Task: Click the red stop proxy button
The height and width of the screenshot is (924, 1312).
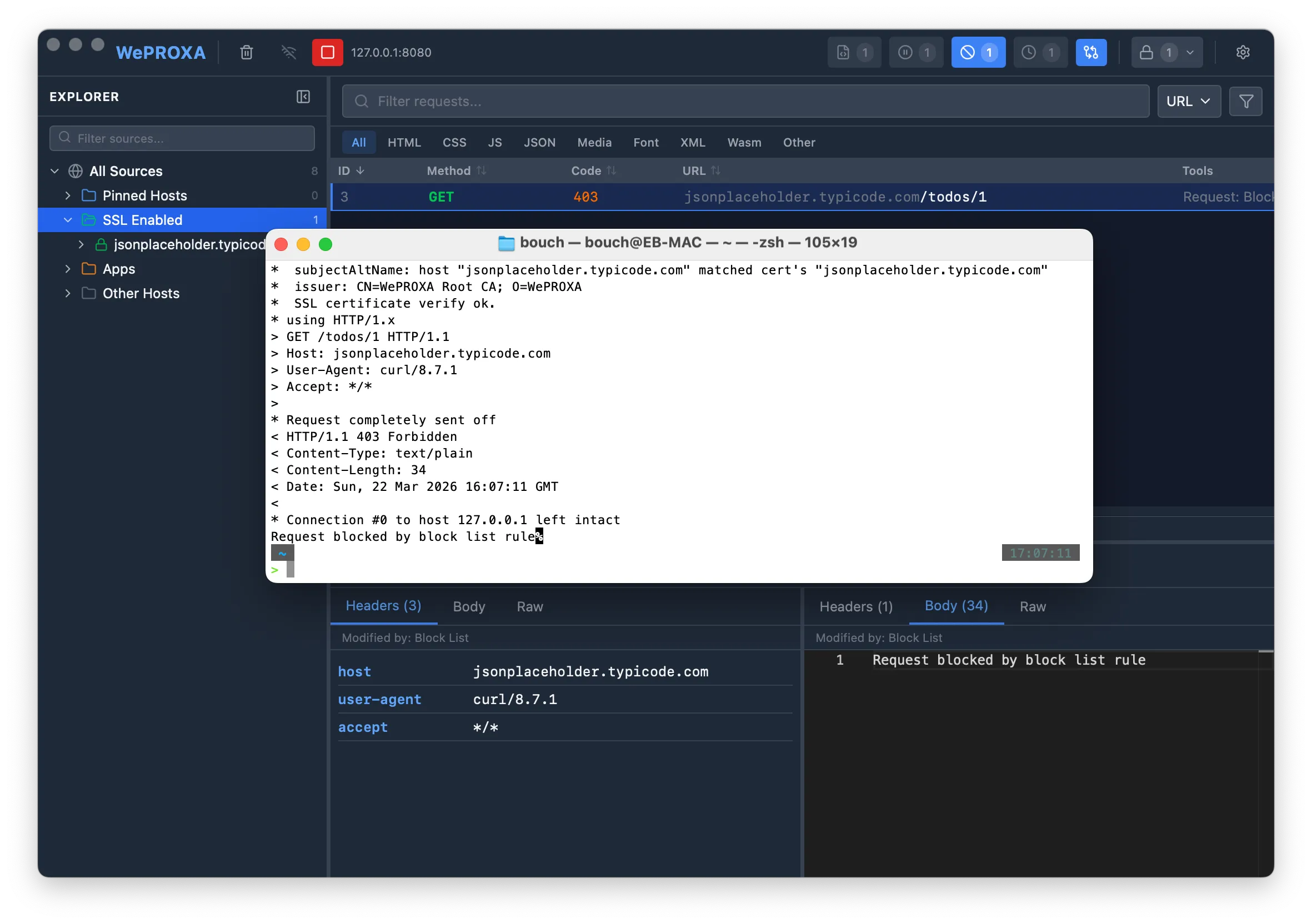Action: click(327, 53)
